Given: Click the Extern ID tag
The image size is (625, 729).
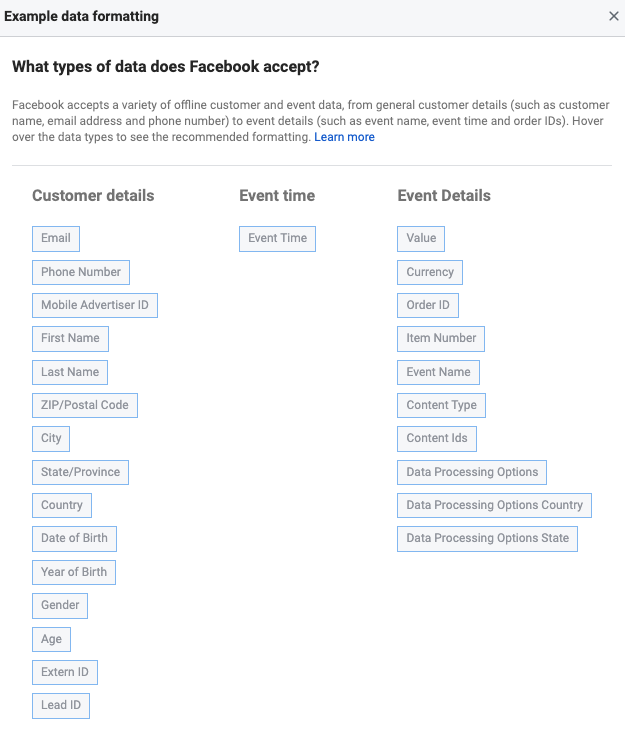Looking at the screenshot, I should point(65,672).
